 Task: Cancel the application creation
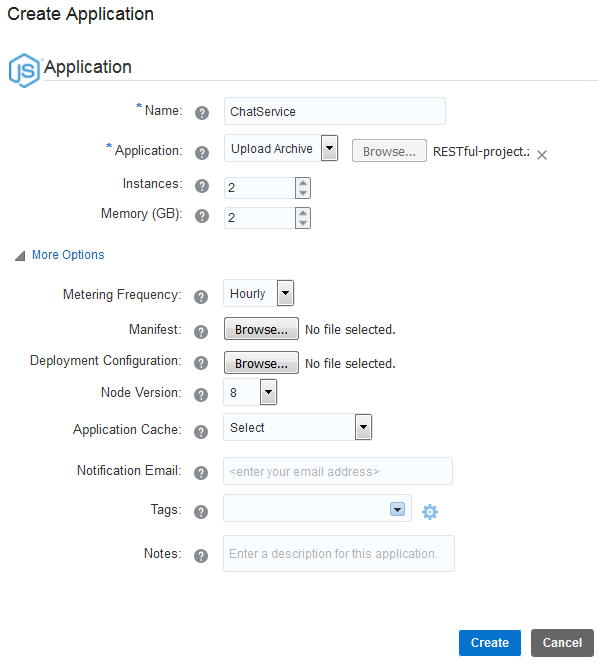562,642
